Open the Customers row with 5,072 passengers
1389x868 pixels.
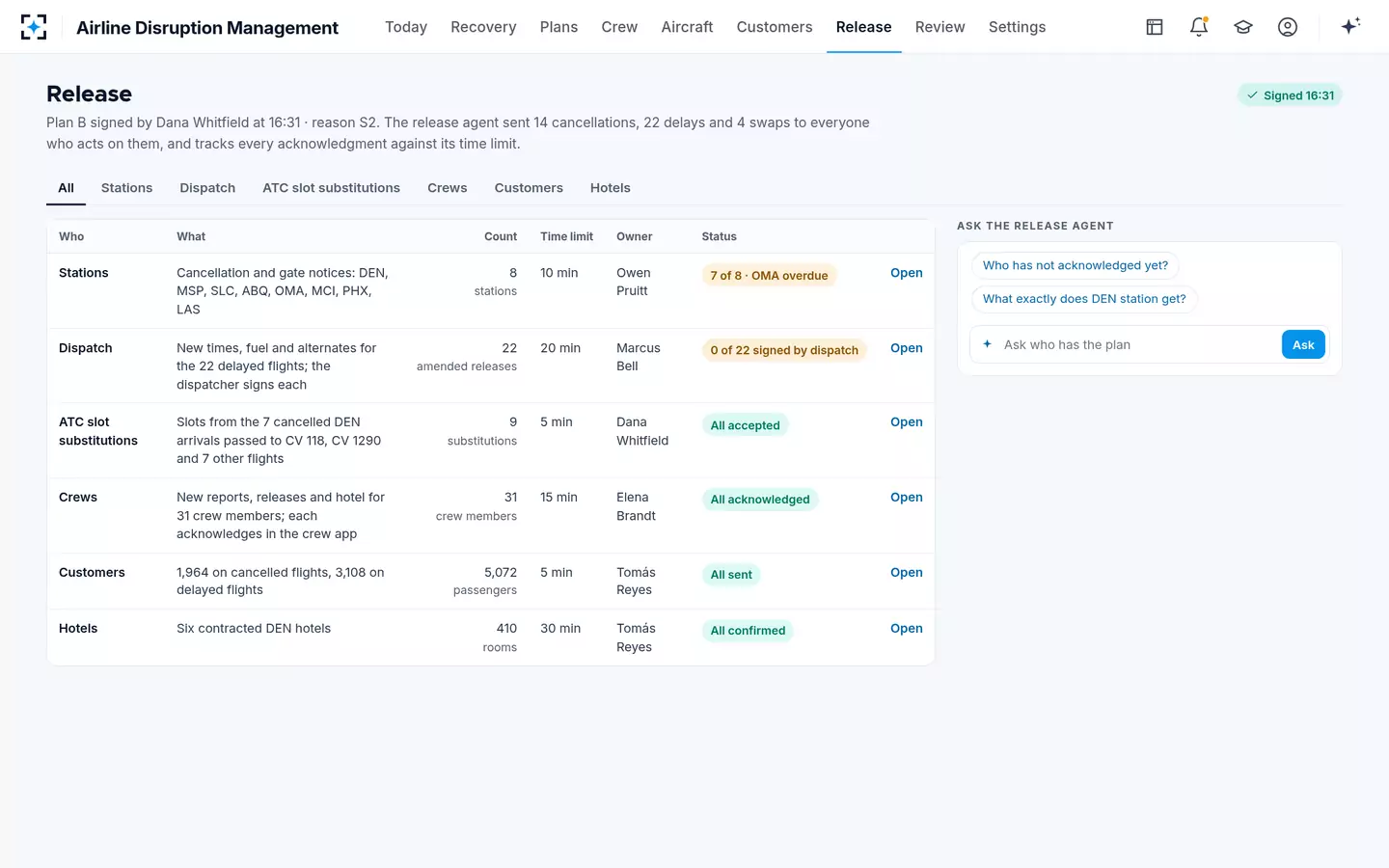[907, 573]
